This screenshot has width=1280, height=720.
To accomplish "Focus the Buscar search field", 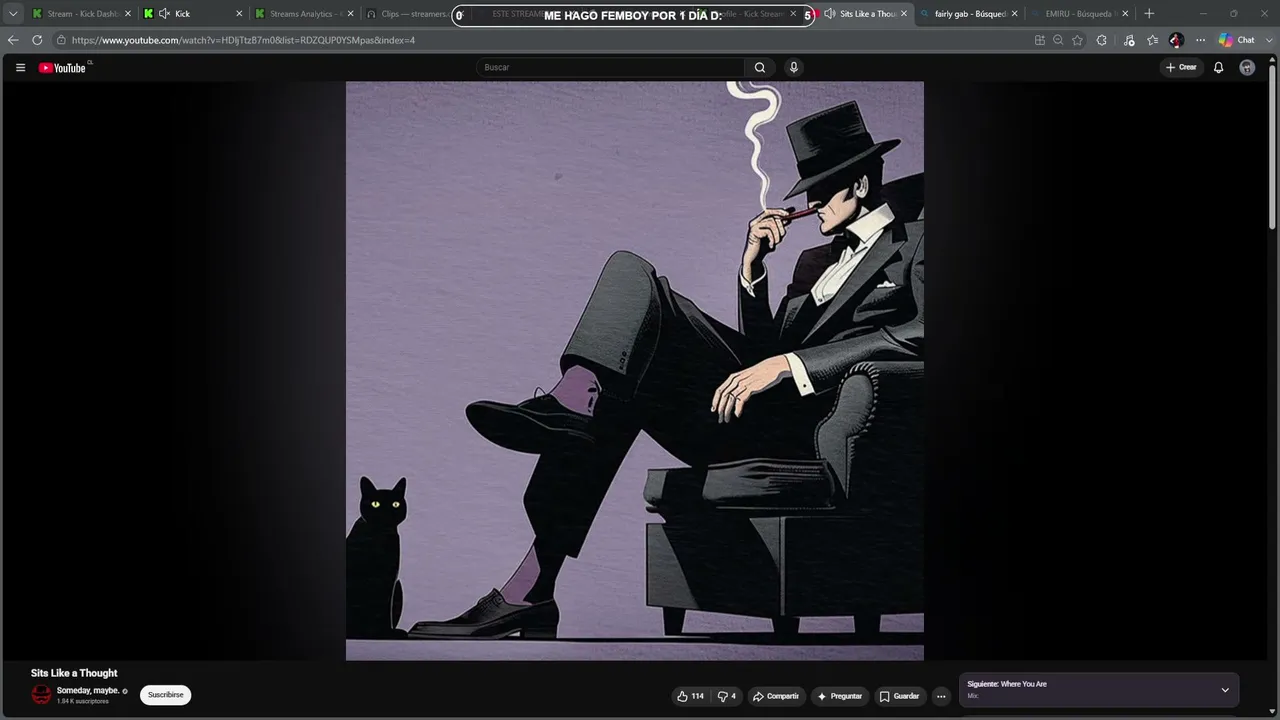I will tap(610, 67).
